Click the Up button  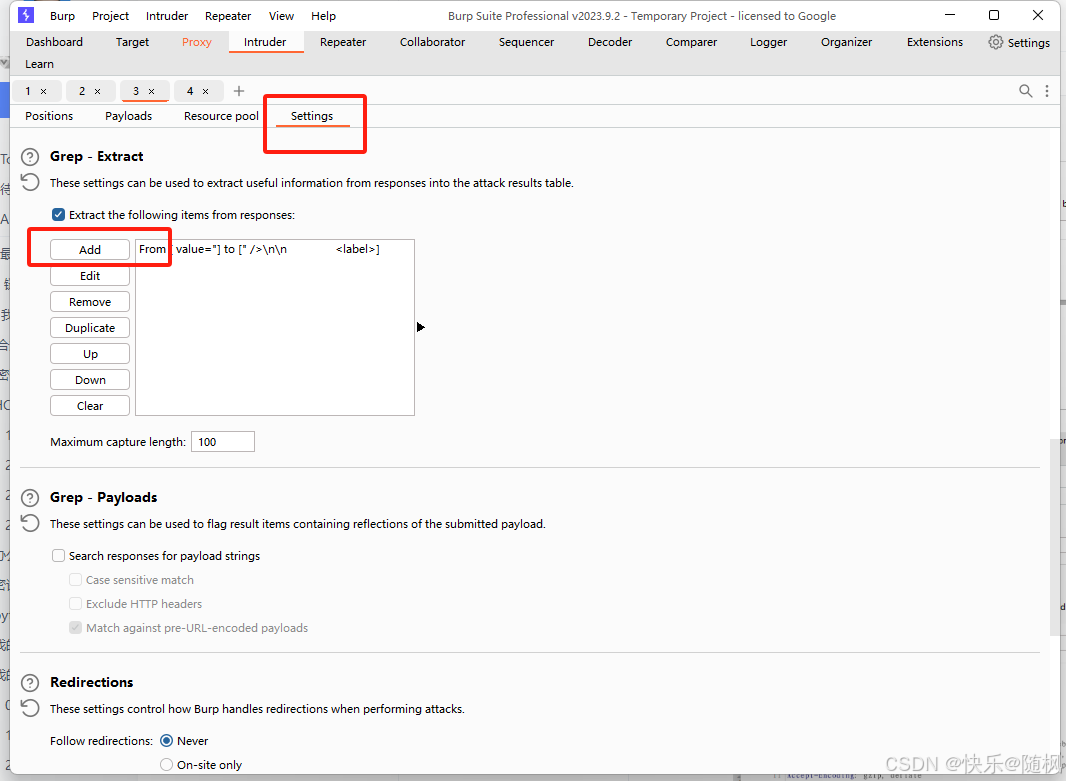tap(90, 353)
